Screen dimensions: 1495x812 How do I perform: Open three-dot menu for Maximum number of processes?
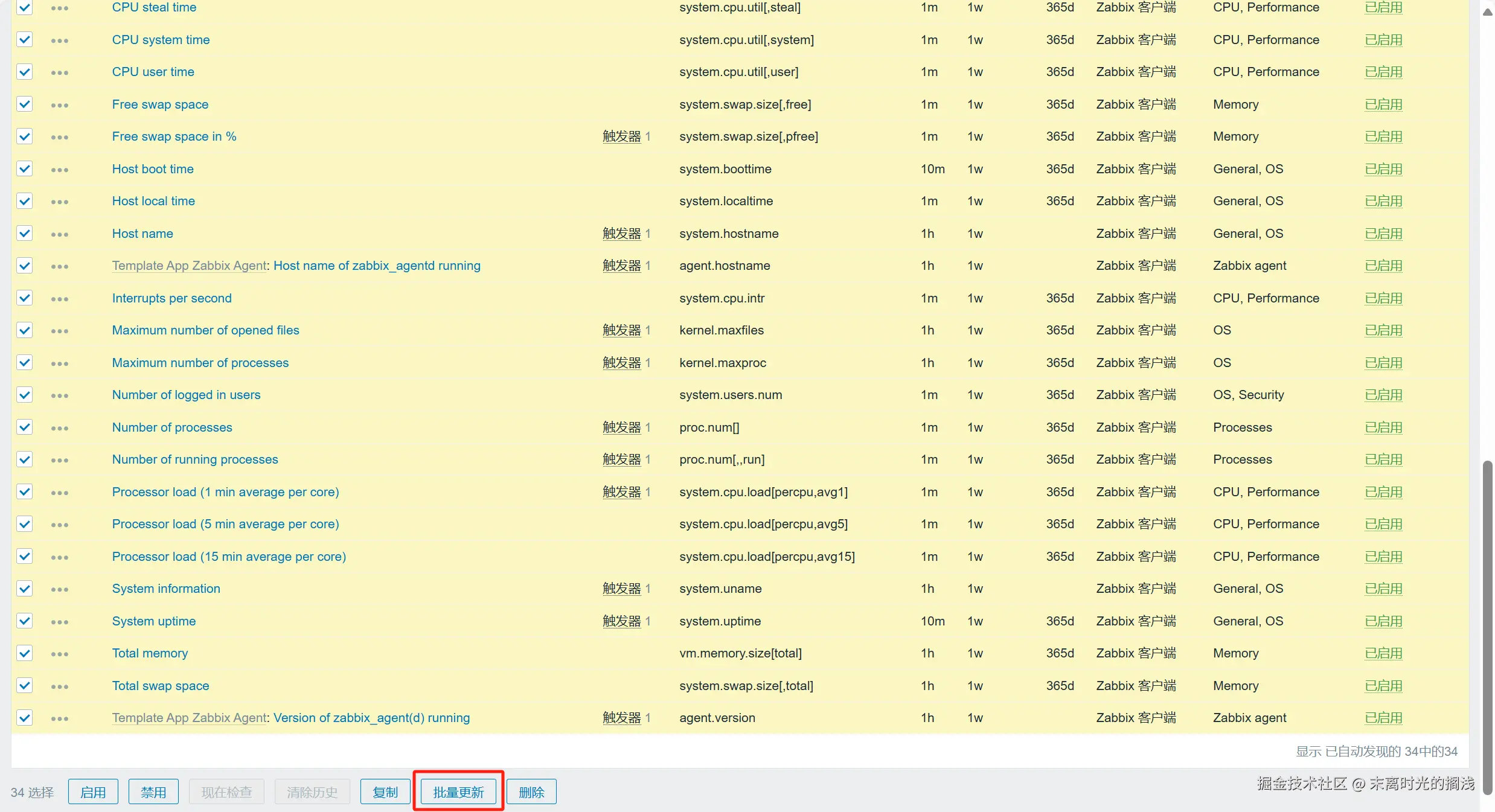coord(60,363)
